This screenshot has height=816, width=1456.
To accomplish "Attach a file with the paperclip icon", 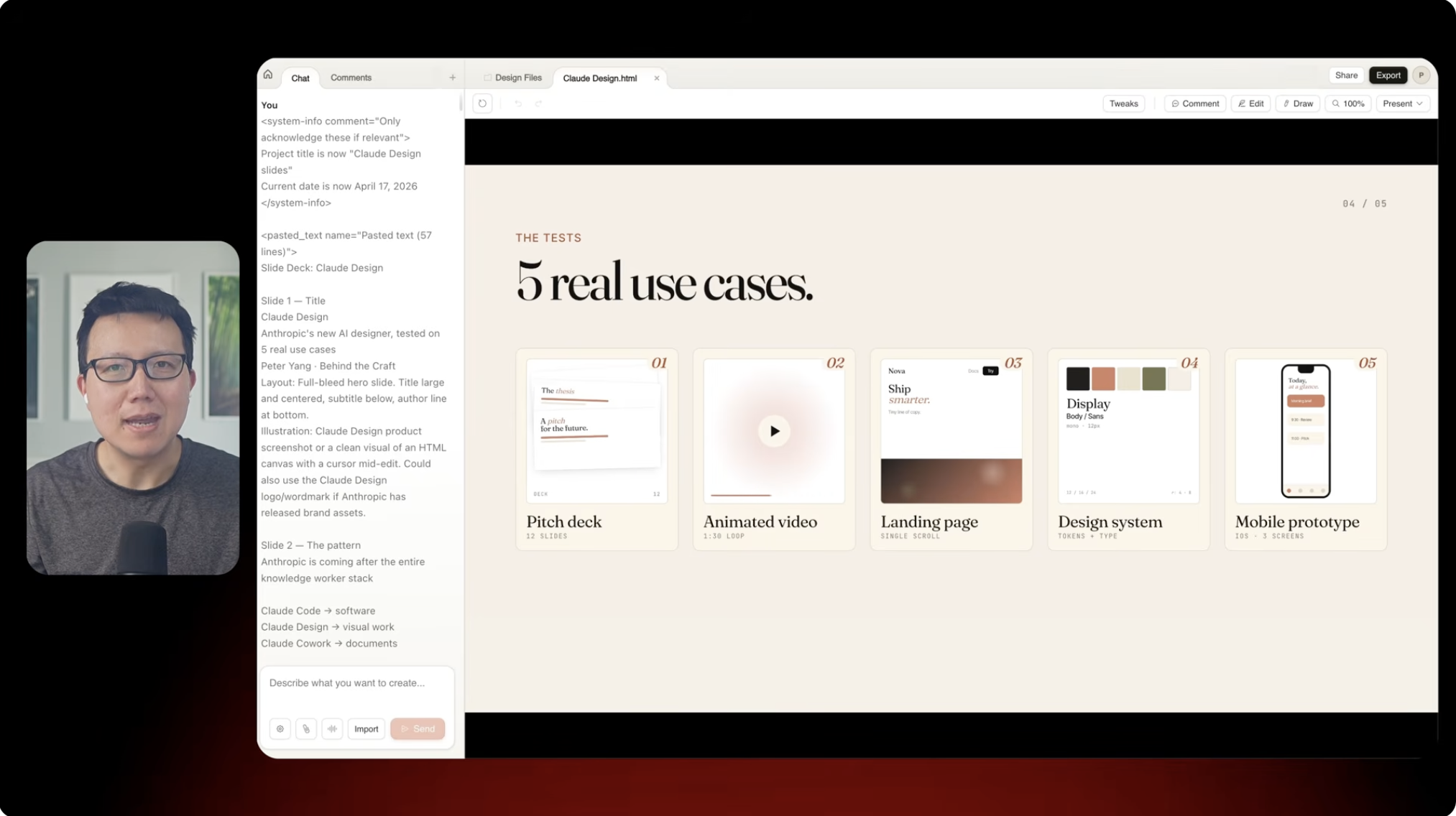I will [306, 729].
